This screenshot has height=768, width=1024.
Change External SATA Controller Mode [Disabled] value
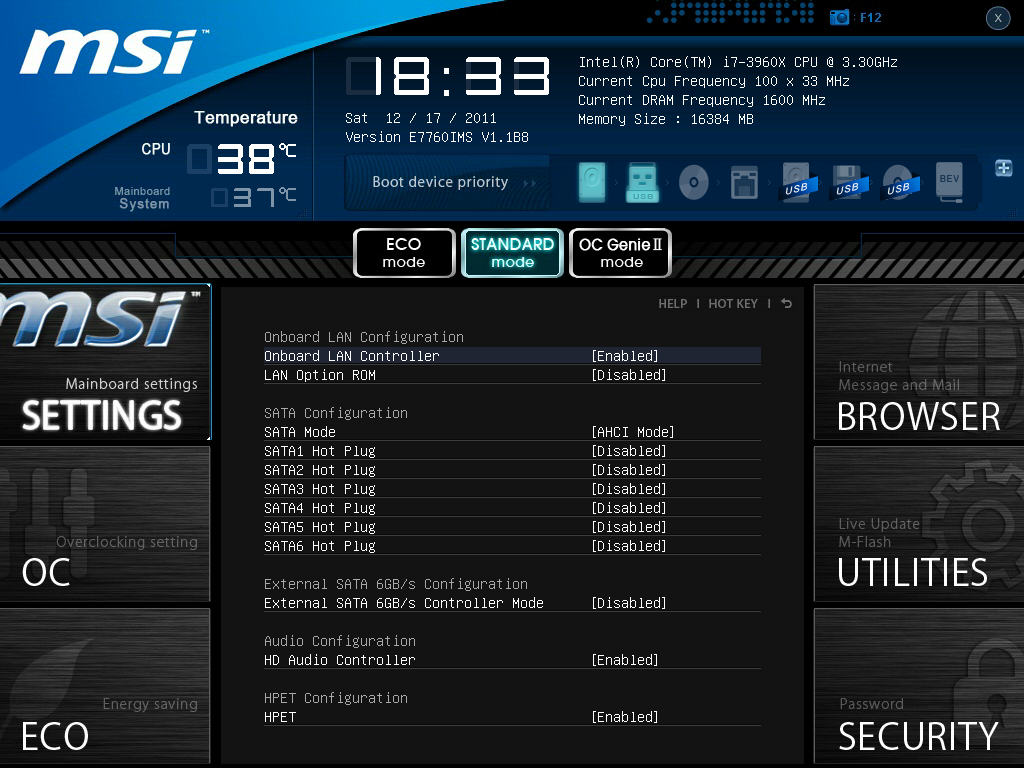(629, 603)
